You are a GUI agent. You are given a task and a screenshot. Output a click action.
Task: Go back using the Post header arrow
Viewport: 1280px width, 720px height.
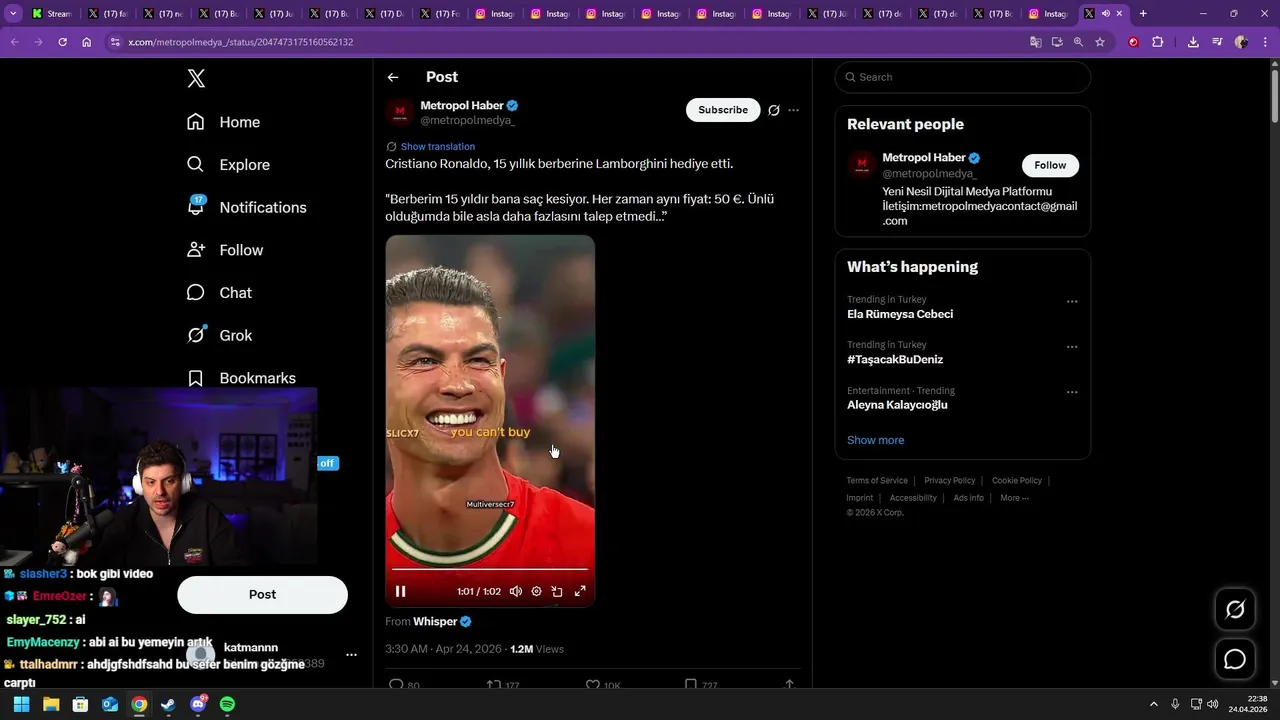pos(393,77)
